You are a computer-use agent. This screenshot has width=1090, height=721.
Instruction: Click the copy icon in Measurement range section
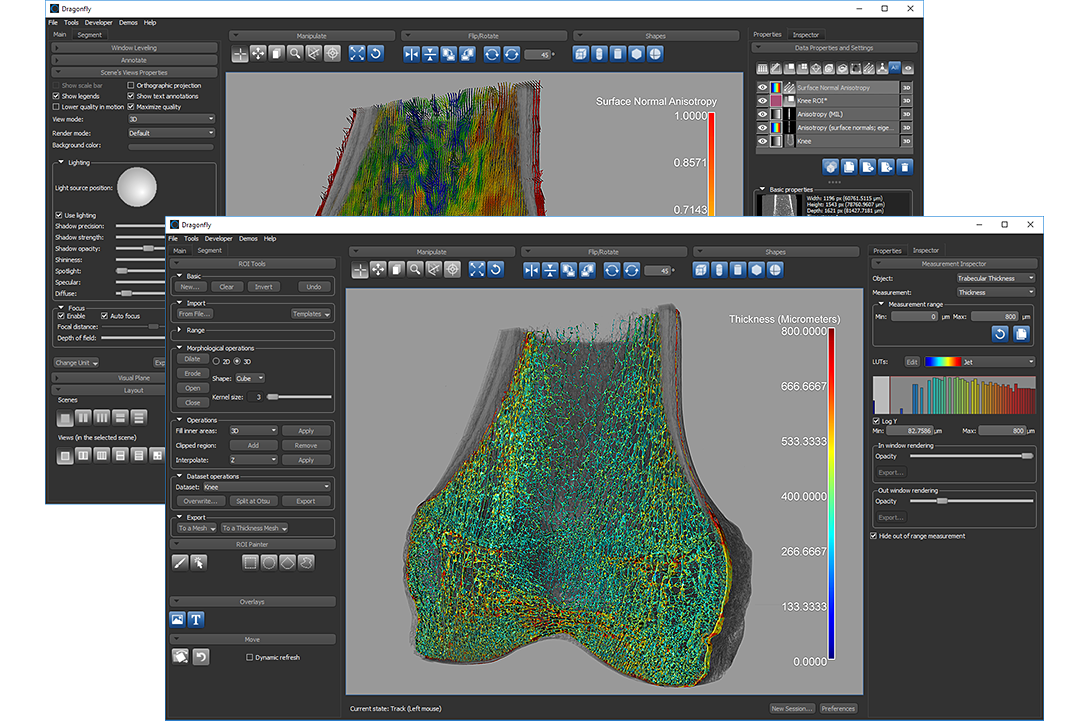click(1021, 334)
